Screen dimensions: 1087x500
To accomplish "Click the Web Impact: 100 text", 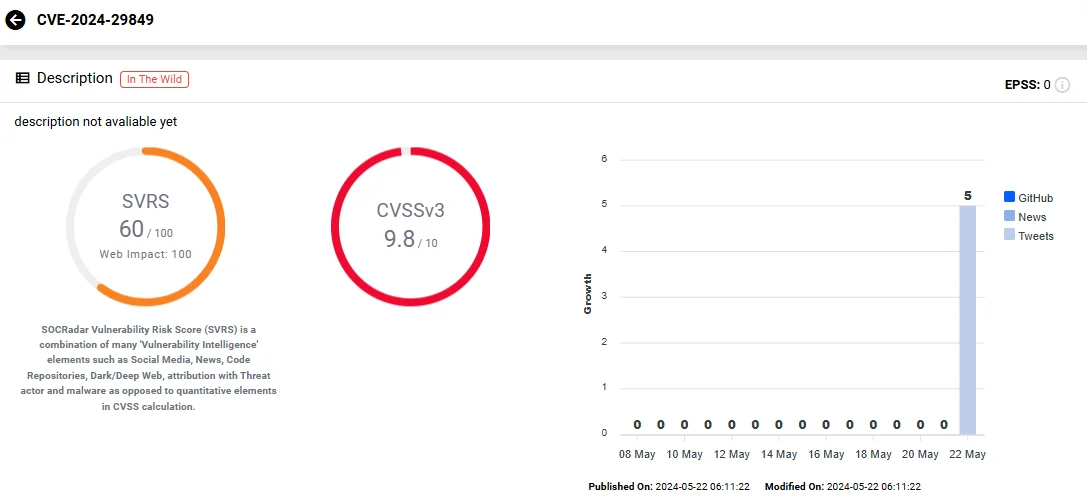I will (146, 255).
